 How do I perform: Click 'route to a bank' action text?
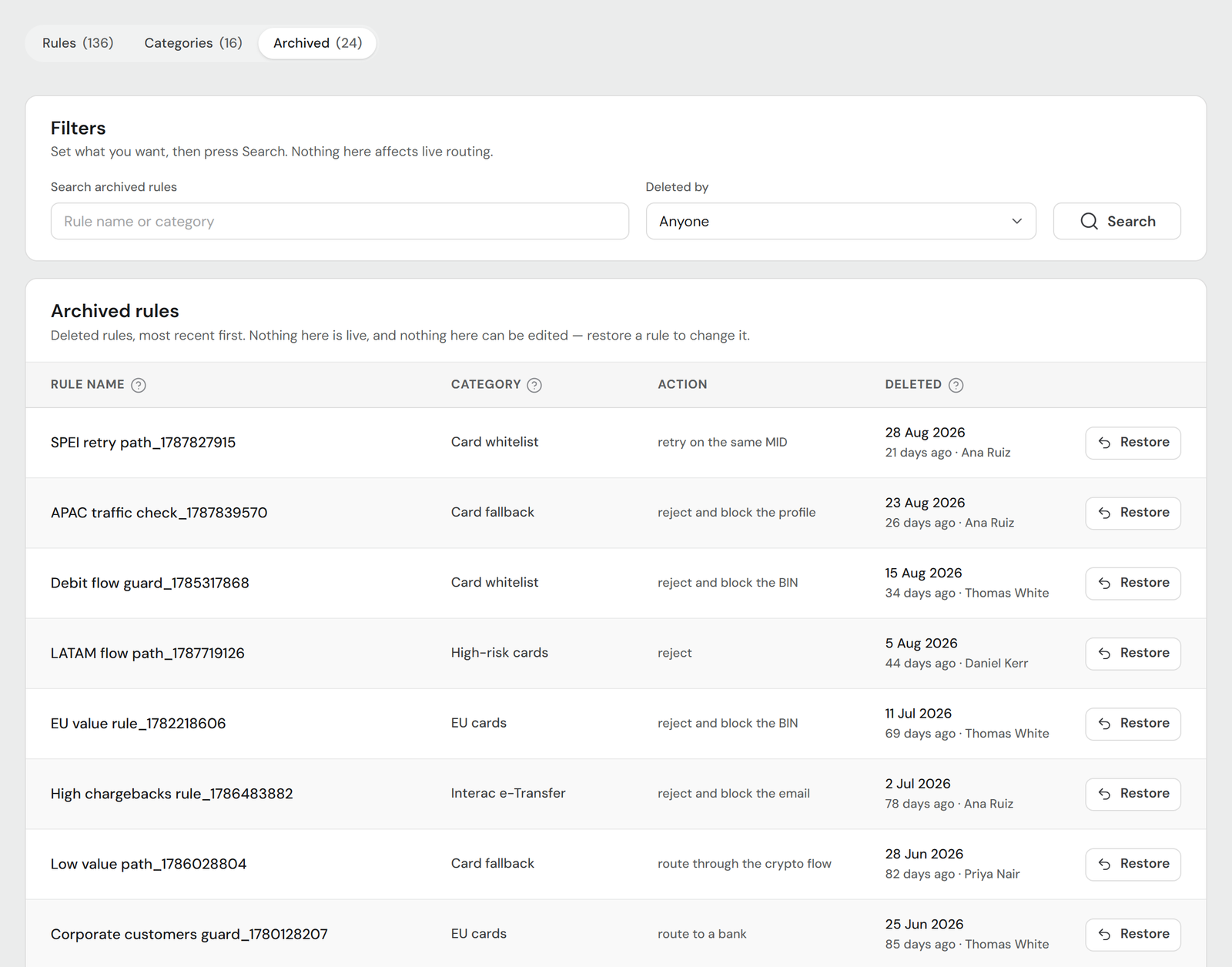pos(702,934)
